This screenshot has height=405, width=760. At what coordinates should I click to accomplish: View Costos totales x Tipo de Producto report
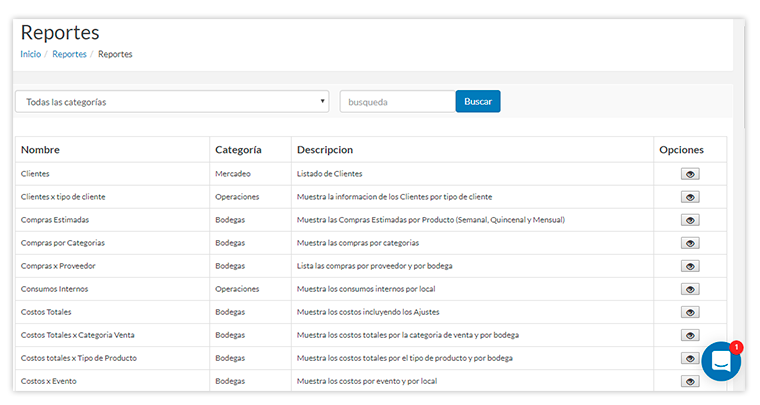click(690, 358)
